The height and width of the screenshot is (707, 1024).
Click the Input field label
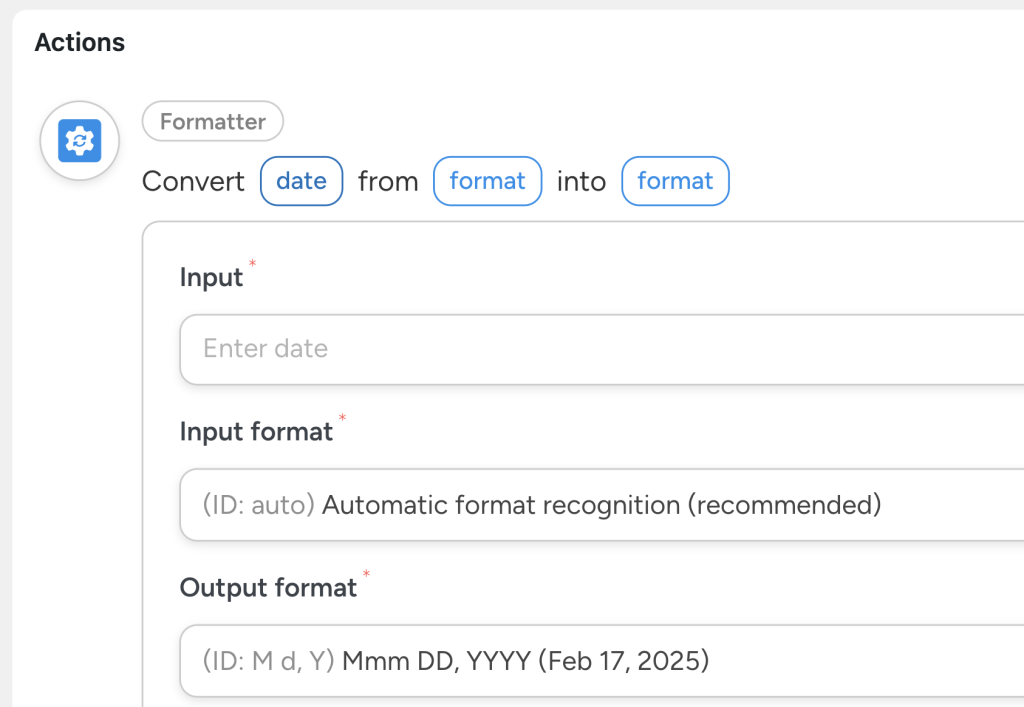tap(211, 277)
